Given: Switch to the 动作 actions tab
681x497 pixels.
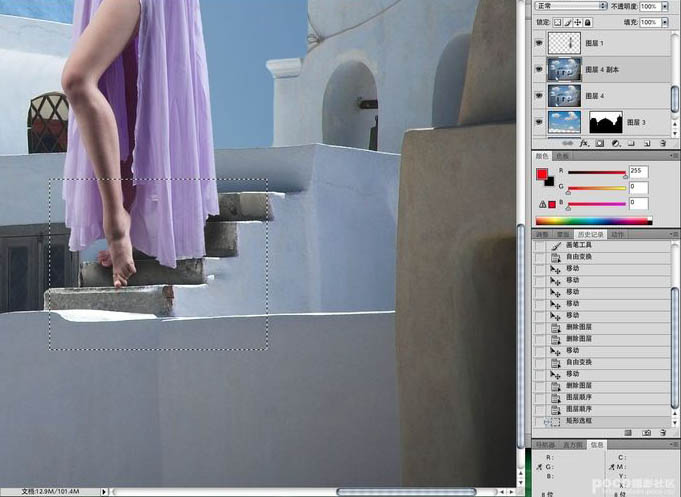Looking at the screenshot, I should [617, 235].
